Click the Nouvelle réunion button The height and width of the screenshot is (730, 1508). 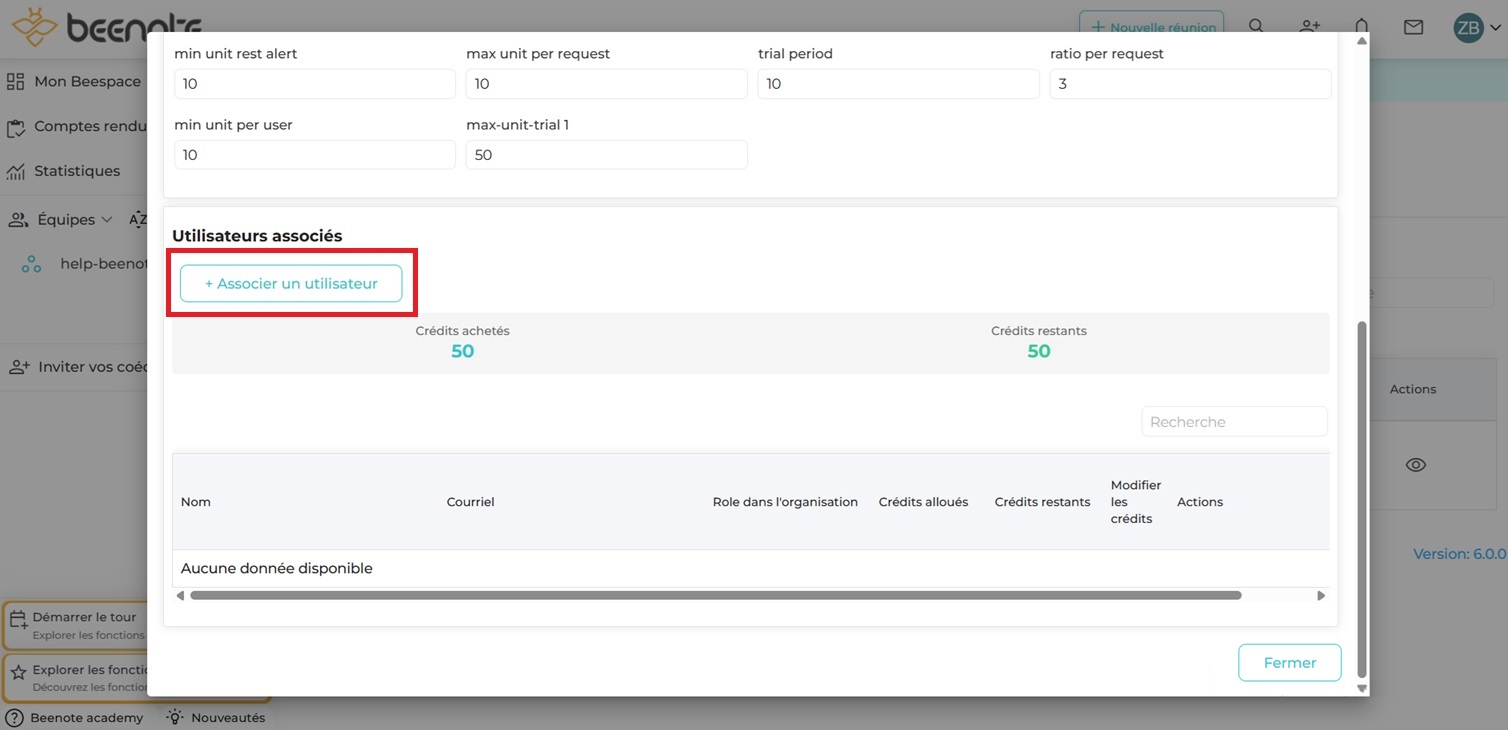click(x=1152, y=27)
